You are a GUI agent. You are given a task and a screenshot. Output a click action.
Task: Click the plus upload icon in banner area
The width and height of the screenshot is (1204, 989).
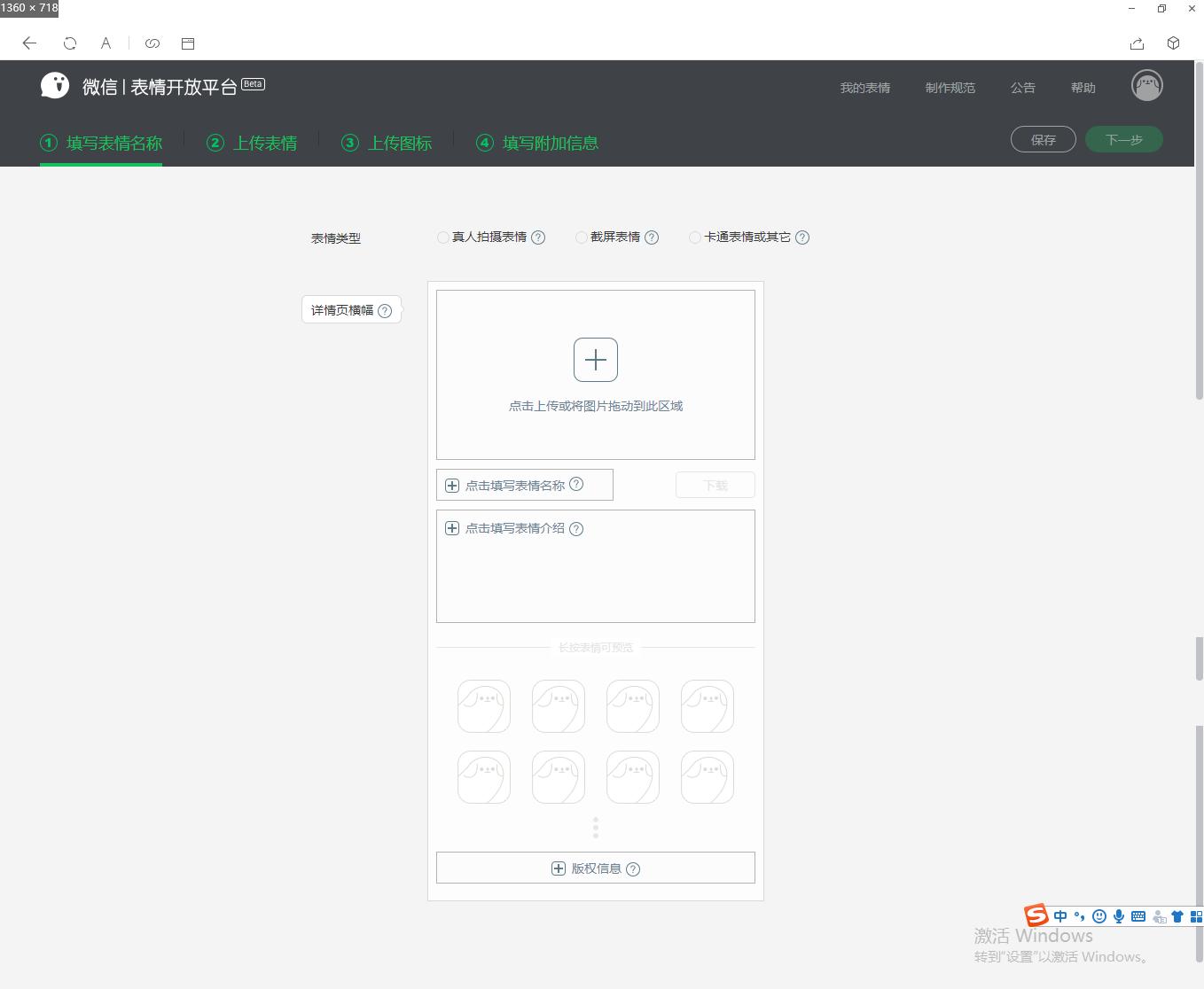[x=595, y=359]
